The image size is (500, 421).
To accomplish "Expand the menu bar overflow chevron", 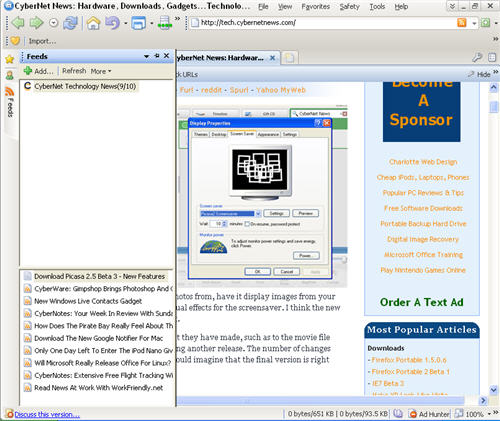I will pyautogui.click(x=452, y=6).
